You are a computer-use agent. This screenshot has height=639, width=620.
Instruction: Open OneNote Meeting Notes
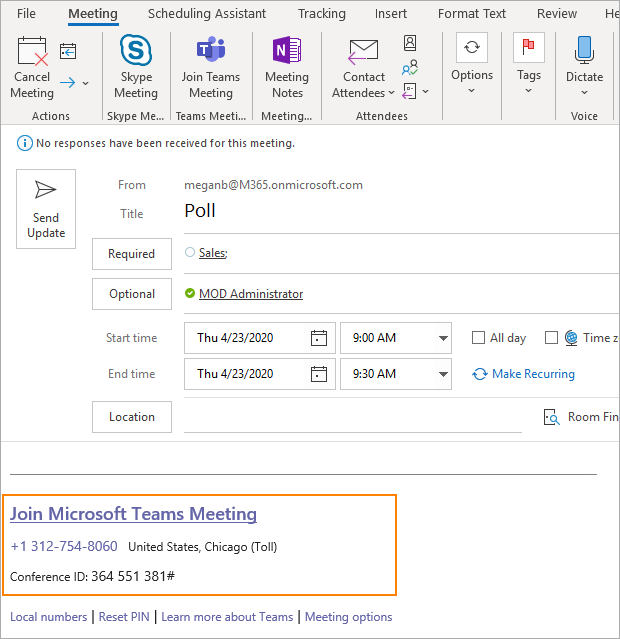pos(287,50)
